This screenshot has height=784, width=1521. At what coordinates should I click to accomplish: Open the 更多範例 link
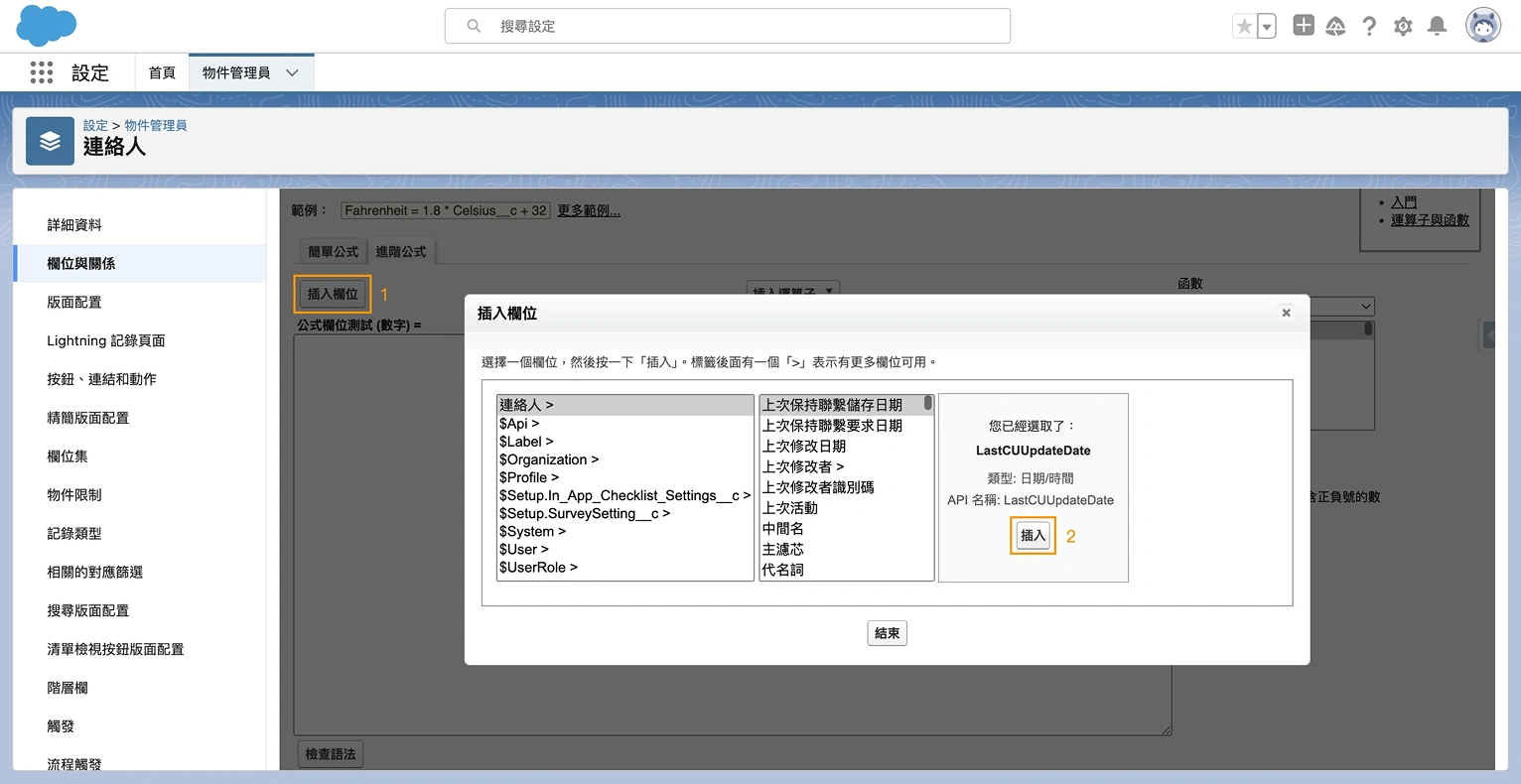pos(588,209)
